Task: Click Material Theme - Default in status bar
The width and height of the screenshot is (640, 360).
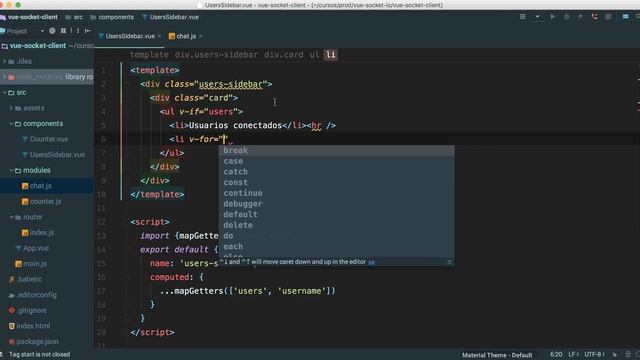Action: 497,355
